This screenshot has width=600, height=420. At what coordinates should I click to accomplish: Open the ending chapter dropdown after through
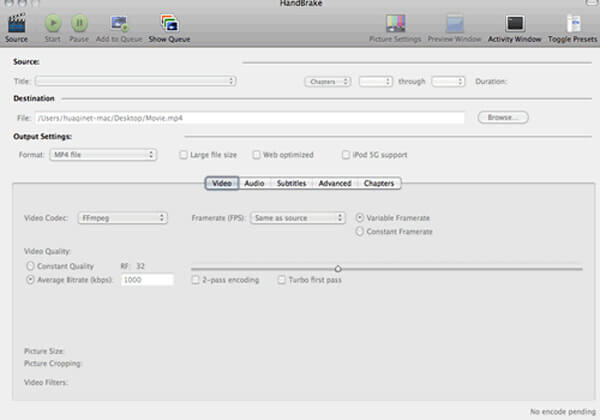pos(448,81)
